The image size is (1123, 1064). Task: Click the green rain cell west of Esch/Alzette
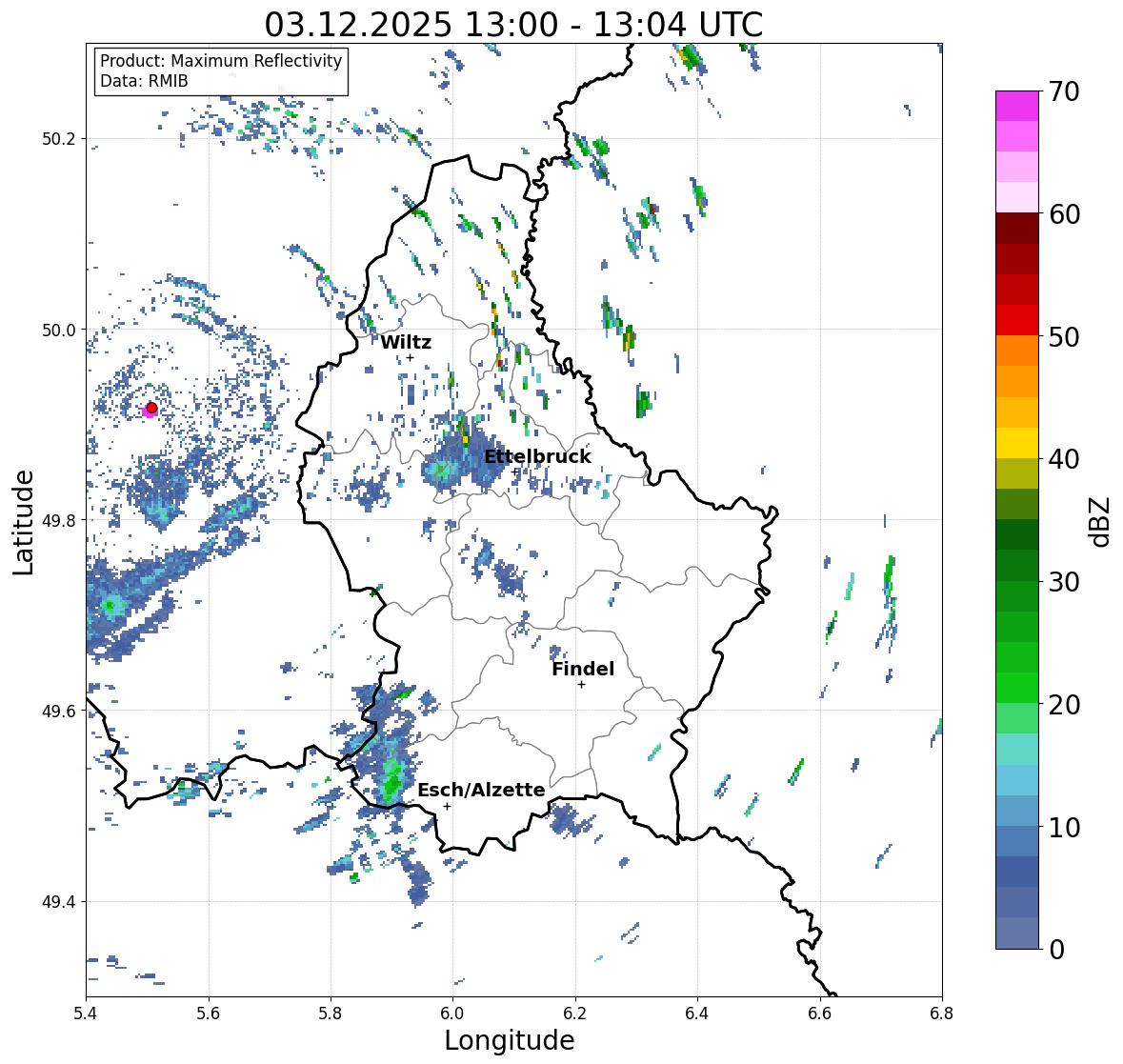coord(391,779)
